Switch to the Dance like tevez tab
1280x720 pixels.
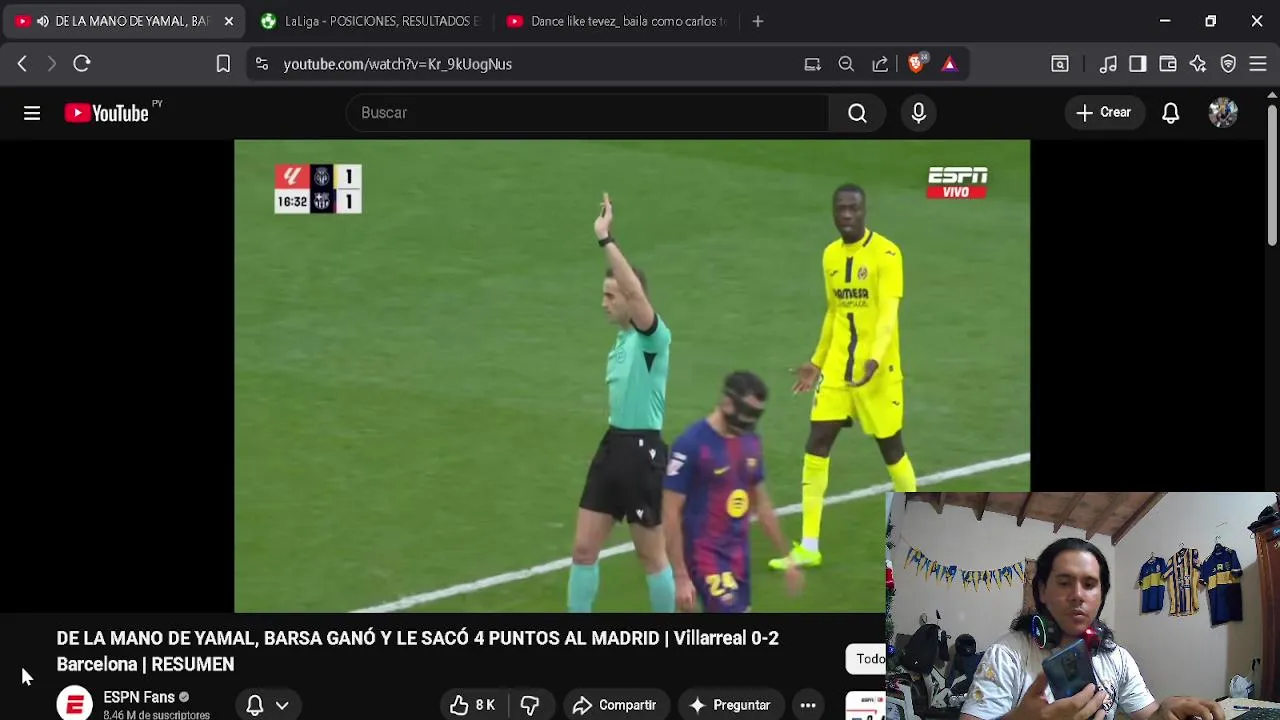pos(618,21)
